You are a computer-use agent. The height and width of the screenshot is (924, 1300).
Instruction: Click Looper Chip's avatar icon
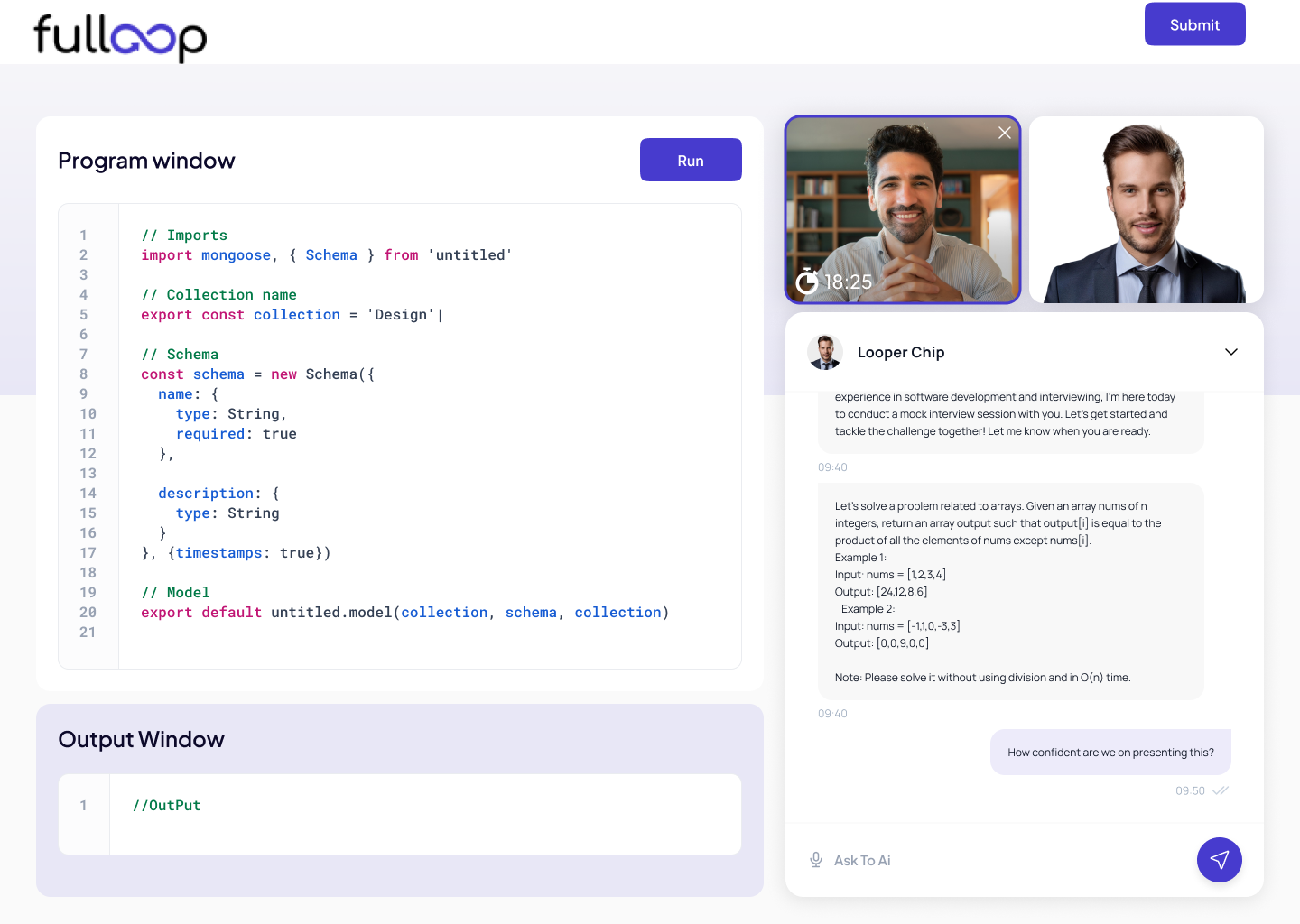coord(825,352)
